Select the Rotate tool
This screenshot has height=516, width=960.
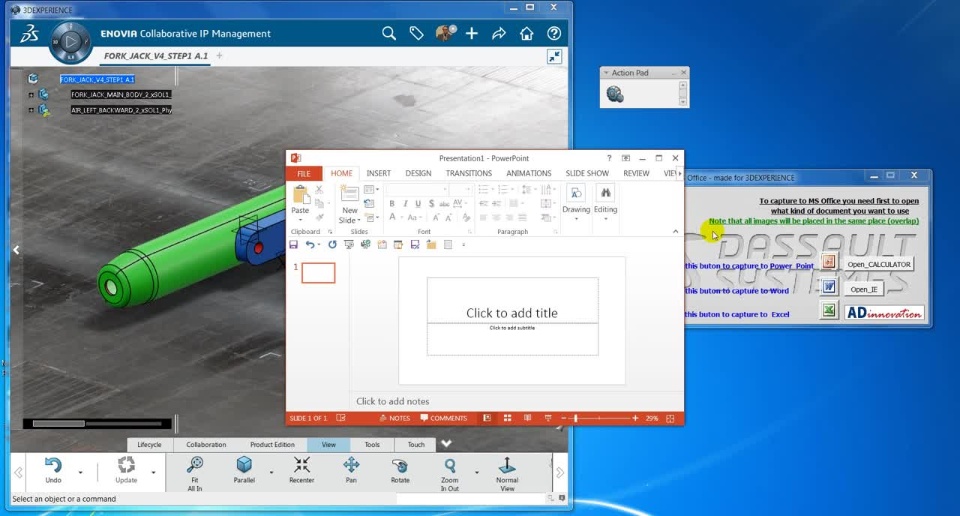(x=400, y=470)
